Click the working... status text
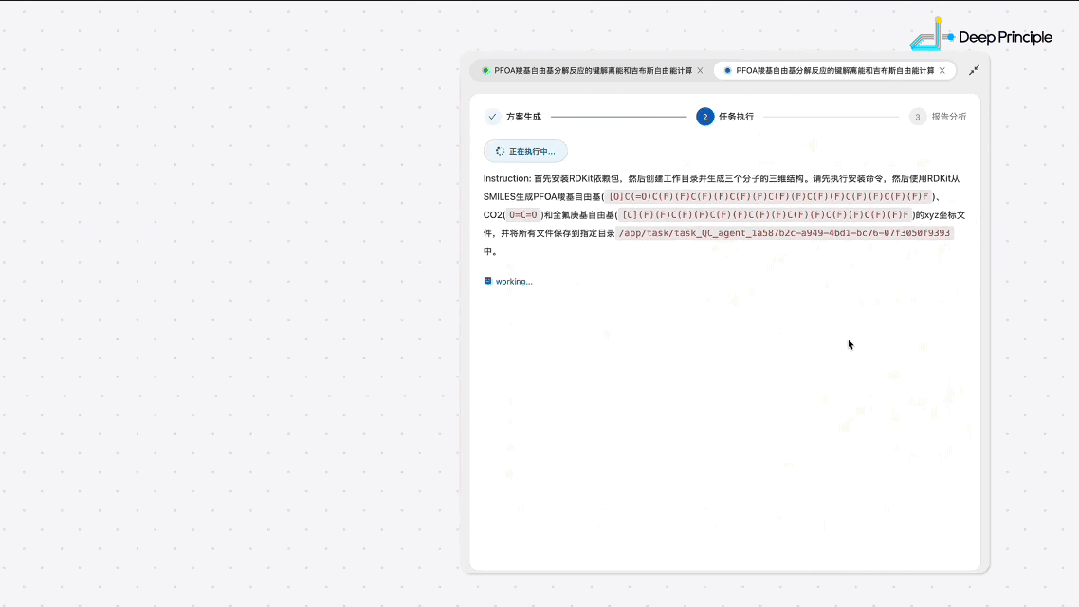The height and width of the screenshot is (607, 1079). point(514,281)
